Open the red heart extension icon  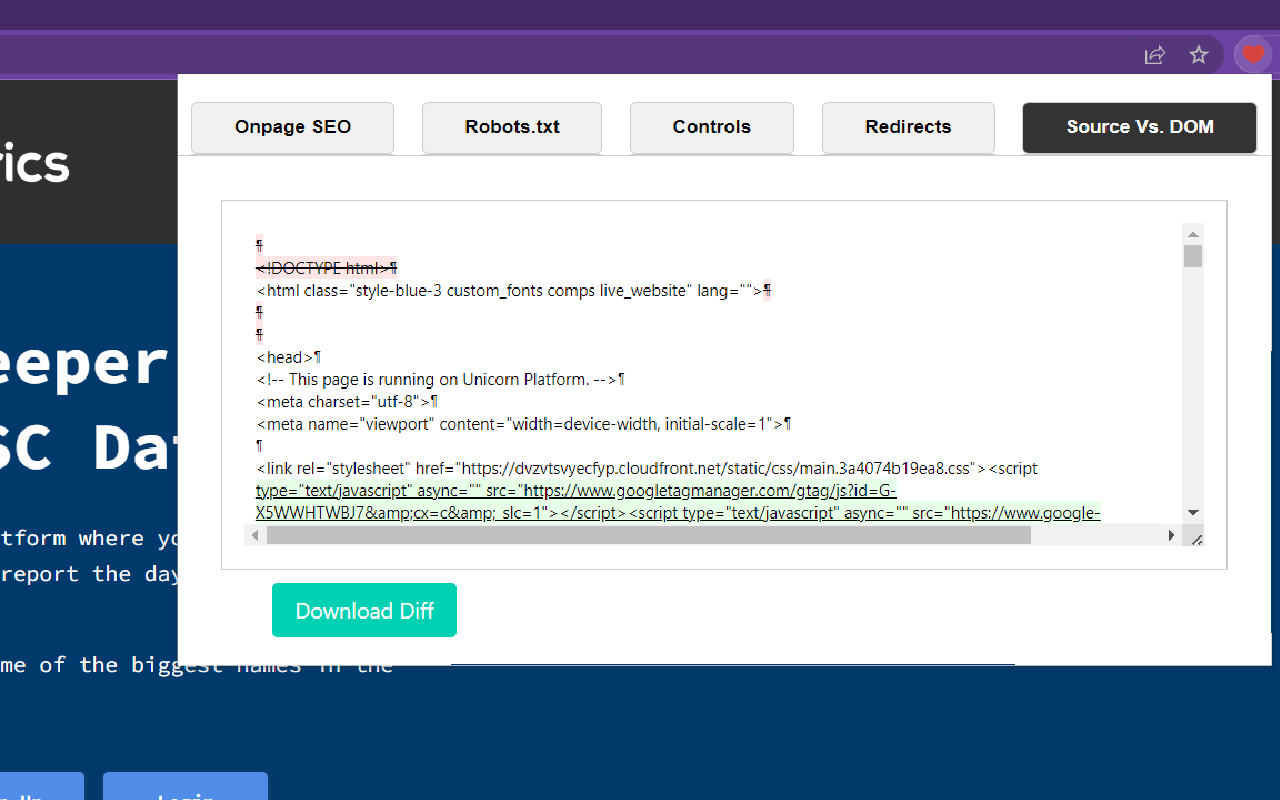pos(1252,55)
